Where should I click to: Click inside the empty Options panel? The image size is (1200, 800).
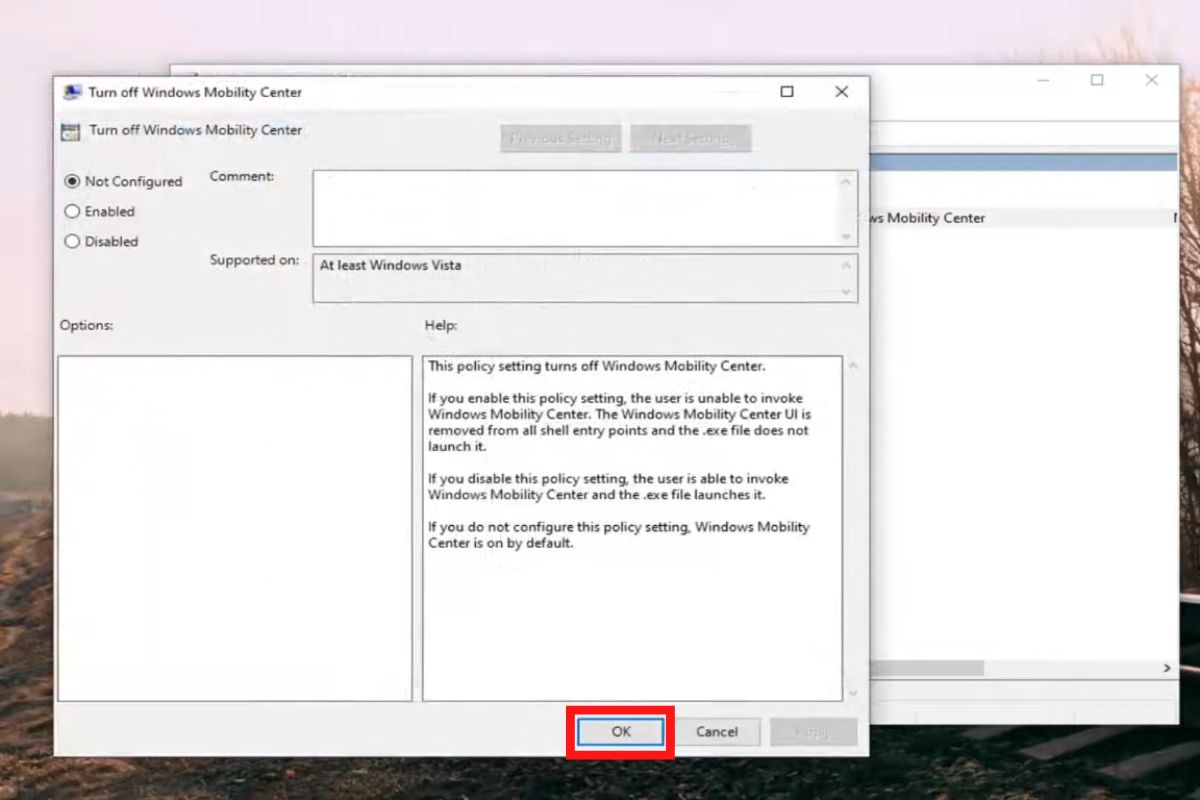[235, 525]
